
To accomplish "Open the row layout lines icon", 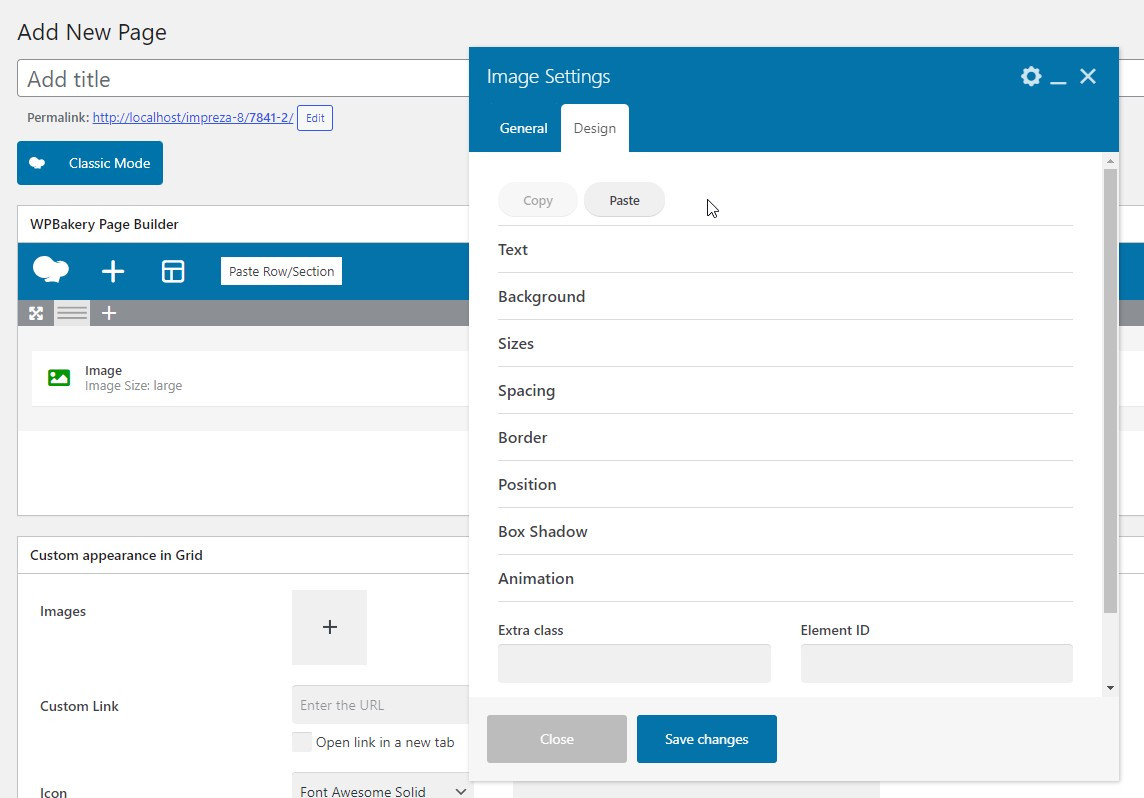I will pos(72,313).
